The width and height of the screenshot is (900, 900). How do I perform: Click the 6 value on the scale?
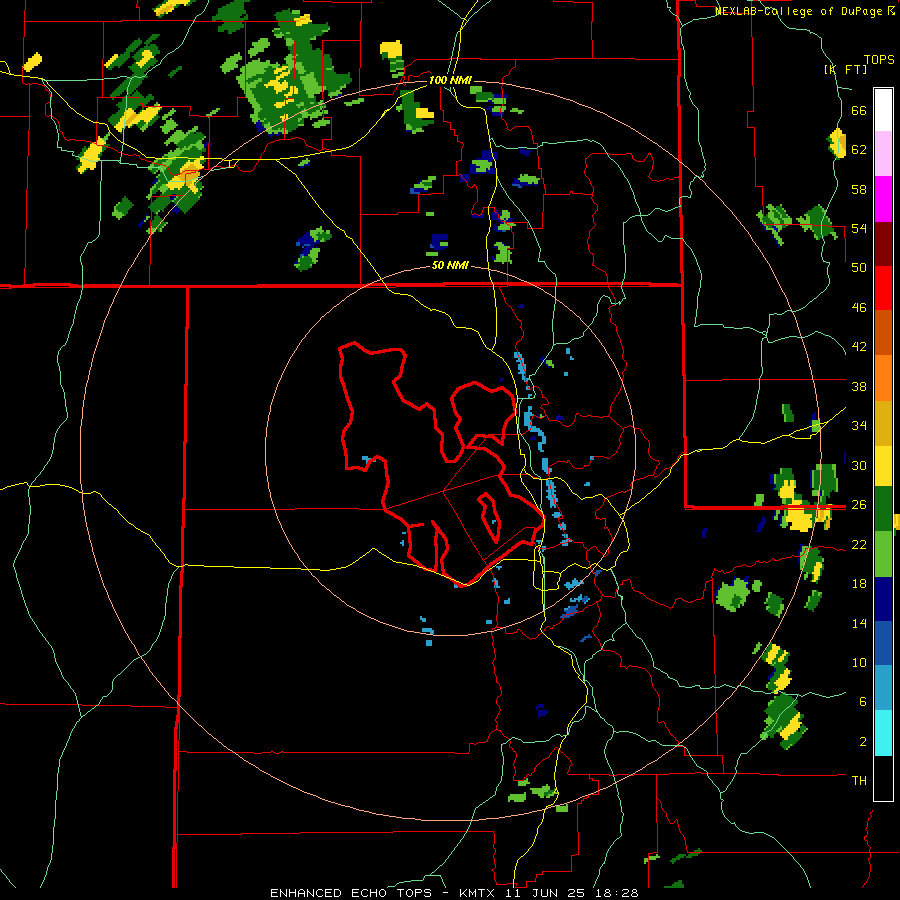[862, 702]
